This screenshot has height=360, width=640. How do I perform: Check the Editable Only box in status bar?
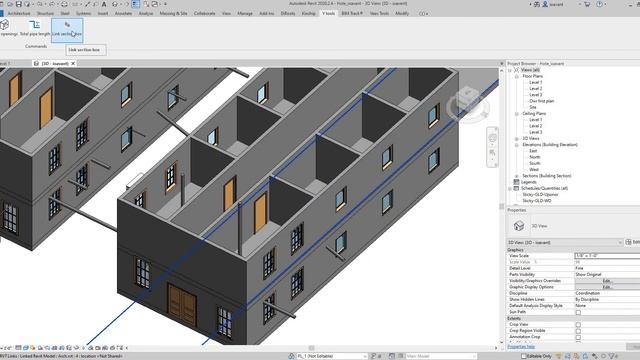click(524, 356)
